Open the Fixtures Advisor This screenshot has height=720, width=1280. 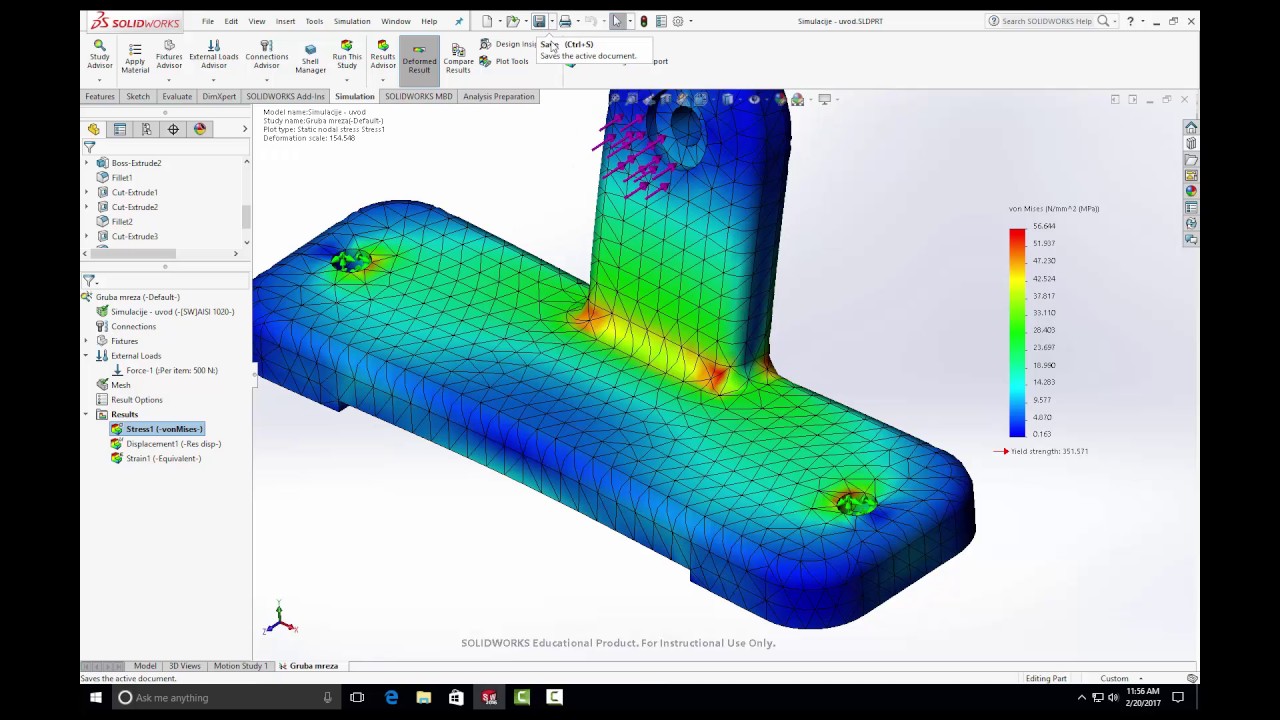[169, 55]
